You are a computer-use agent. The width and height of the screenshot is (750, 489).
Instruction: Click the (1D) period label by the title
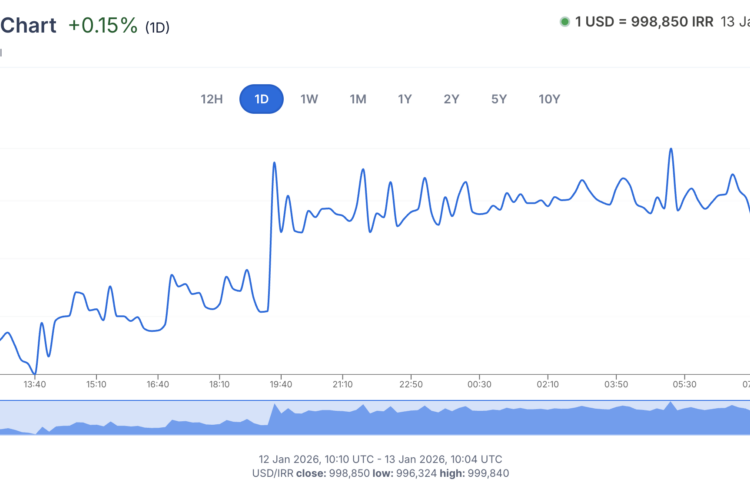(157, 28)
